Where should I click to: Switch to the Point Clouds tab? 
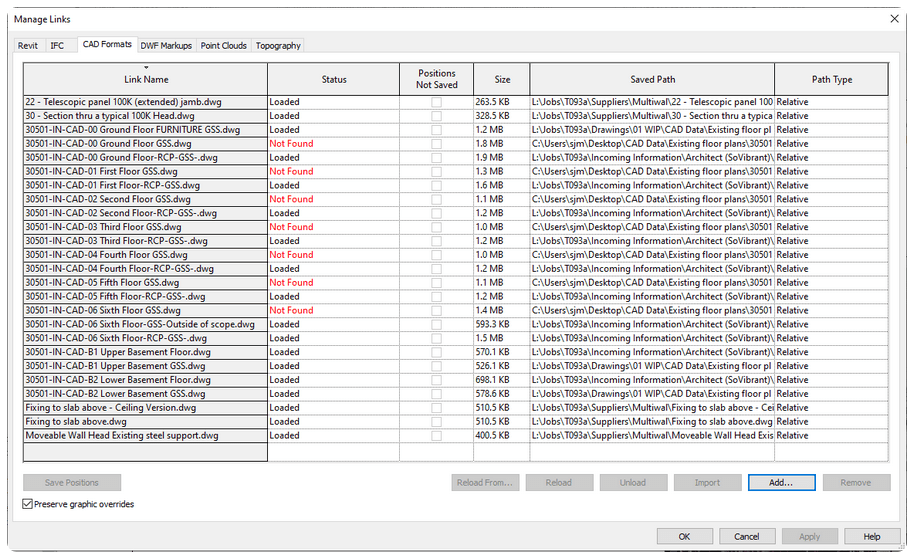(223, 45)
